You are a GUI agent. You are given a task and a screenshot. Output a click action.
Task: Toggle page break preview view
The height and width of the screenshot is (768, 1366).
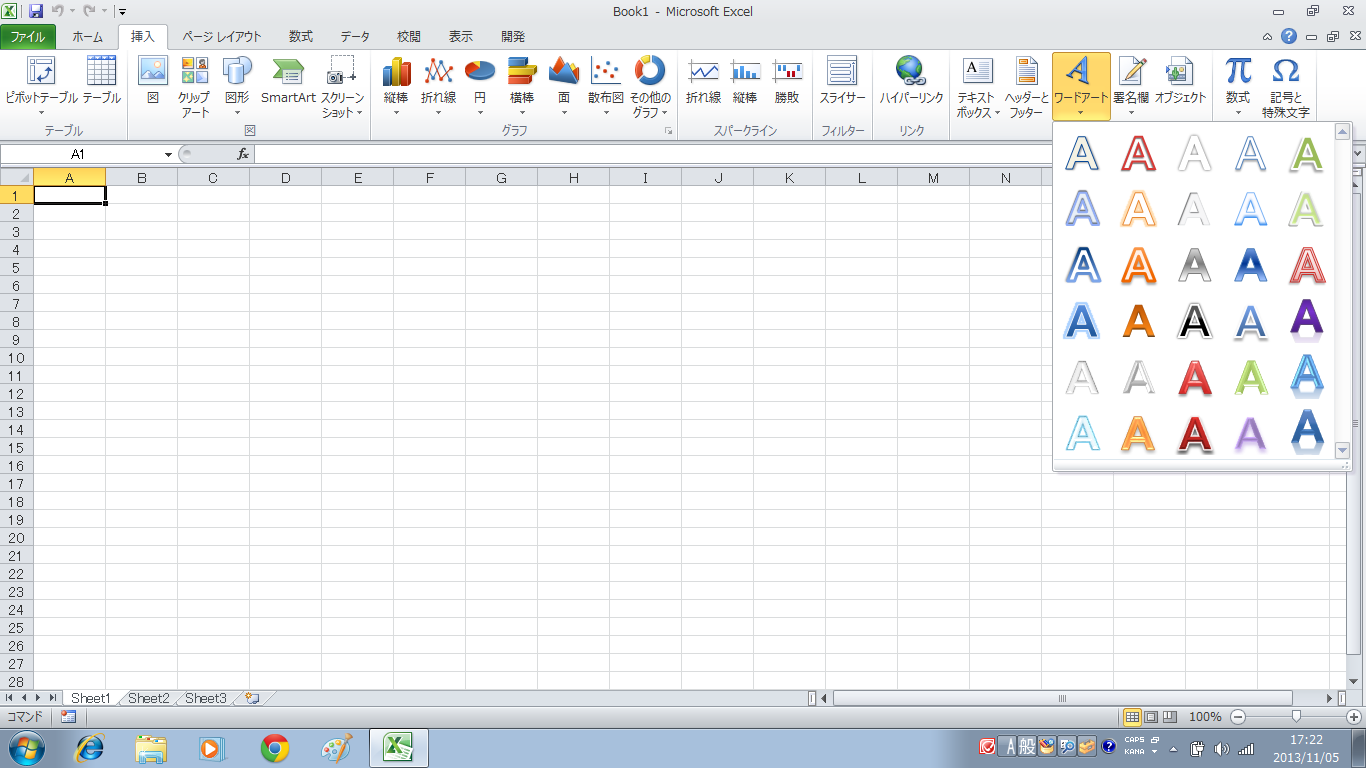coord(1170,717)
